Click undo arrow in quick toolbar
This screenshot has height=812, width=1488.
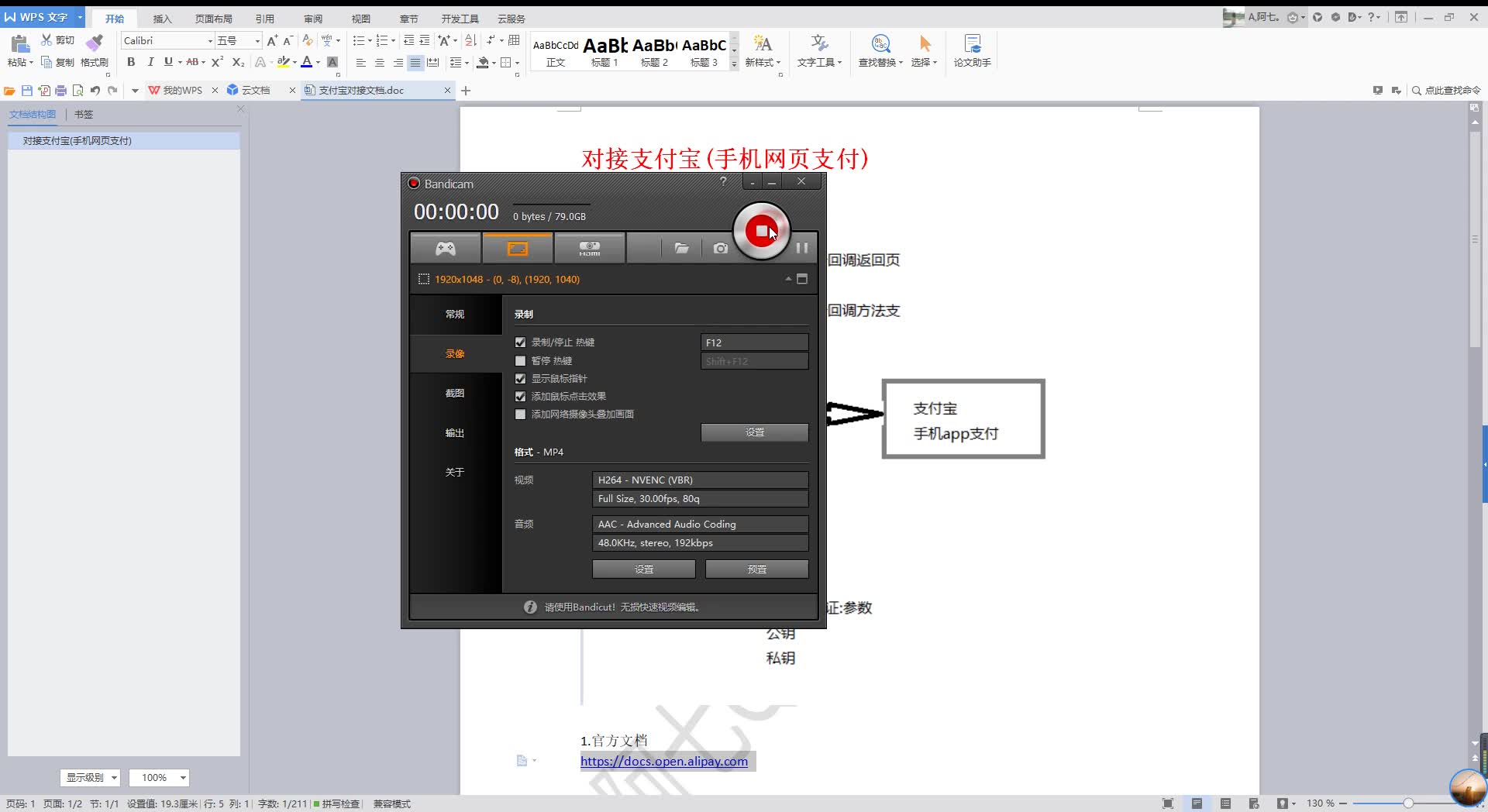click(95, 91)
